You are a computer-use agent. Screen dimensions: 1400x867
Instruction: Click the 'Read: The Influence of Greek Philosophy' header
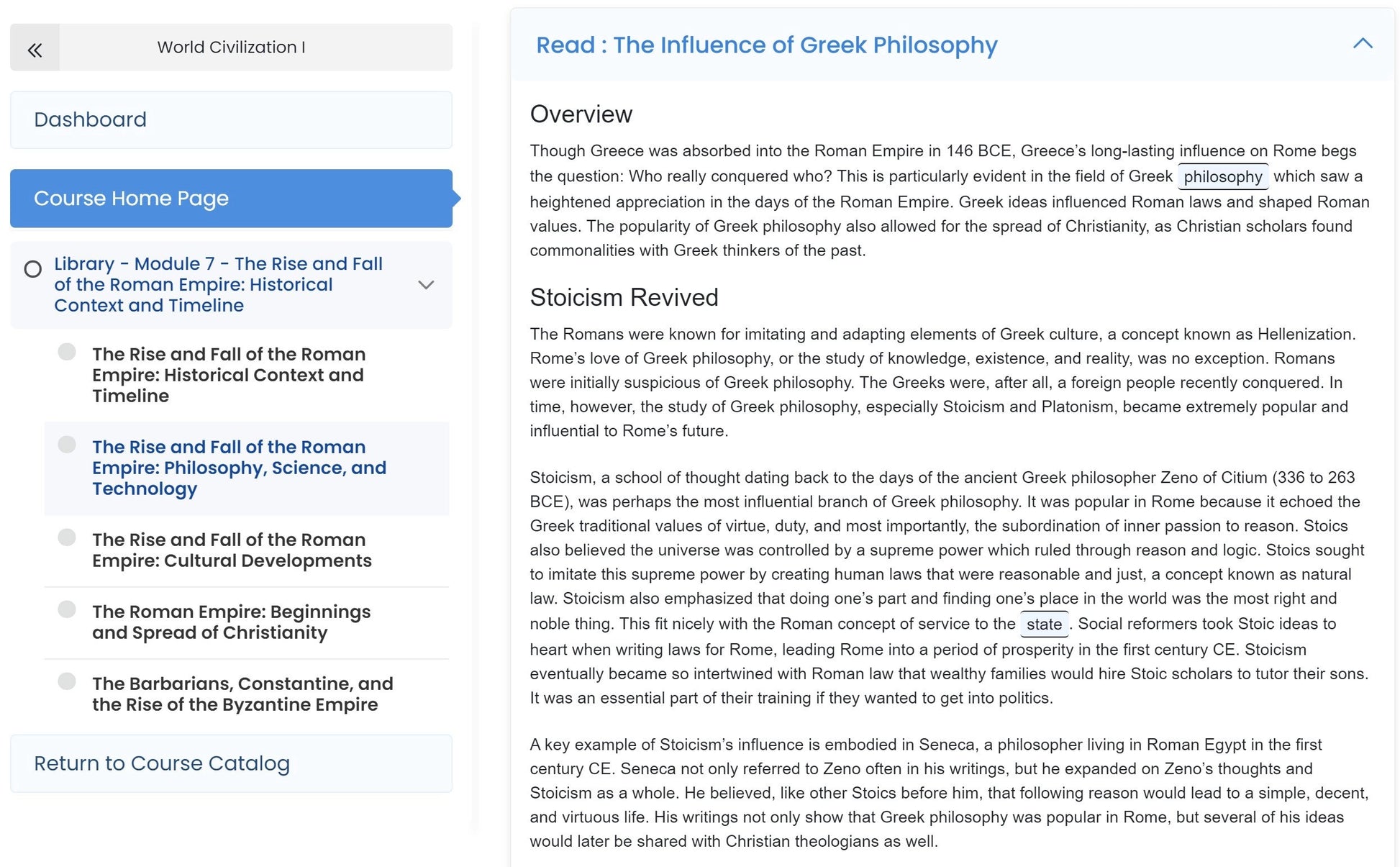coord(766,45)
